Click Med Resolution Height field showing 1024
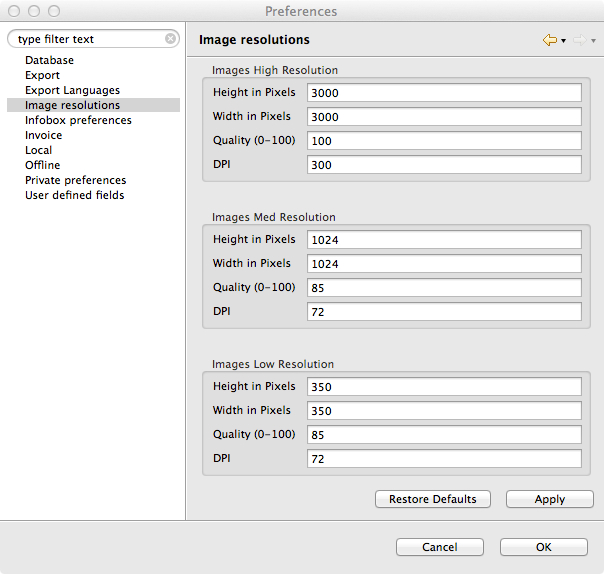This screenshot has width=604, height=574. (444, 240)
